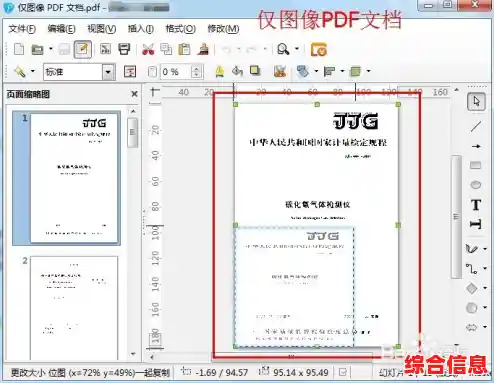Screen dimensions: 494x383
Task: Click thumbnail panel scroll-up arrow
Action: [133, 111]
